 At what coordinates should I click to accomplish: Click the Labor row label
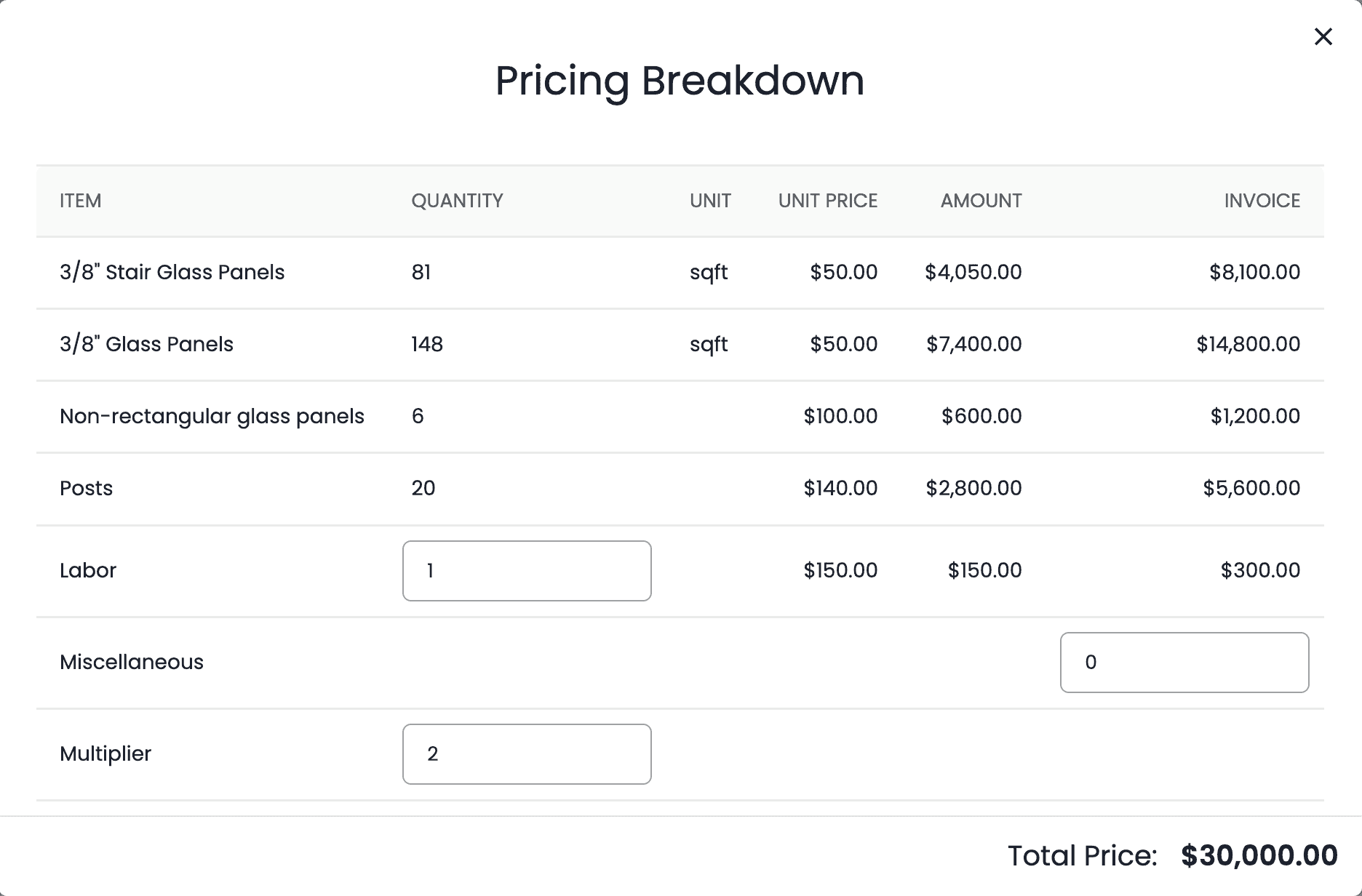tap(88, 570)
